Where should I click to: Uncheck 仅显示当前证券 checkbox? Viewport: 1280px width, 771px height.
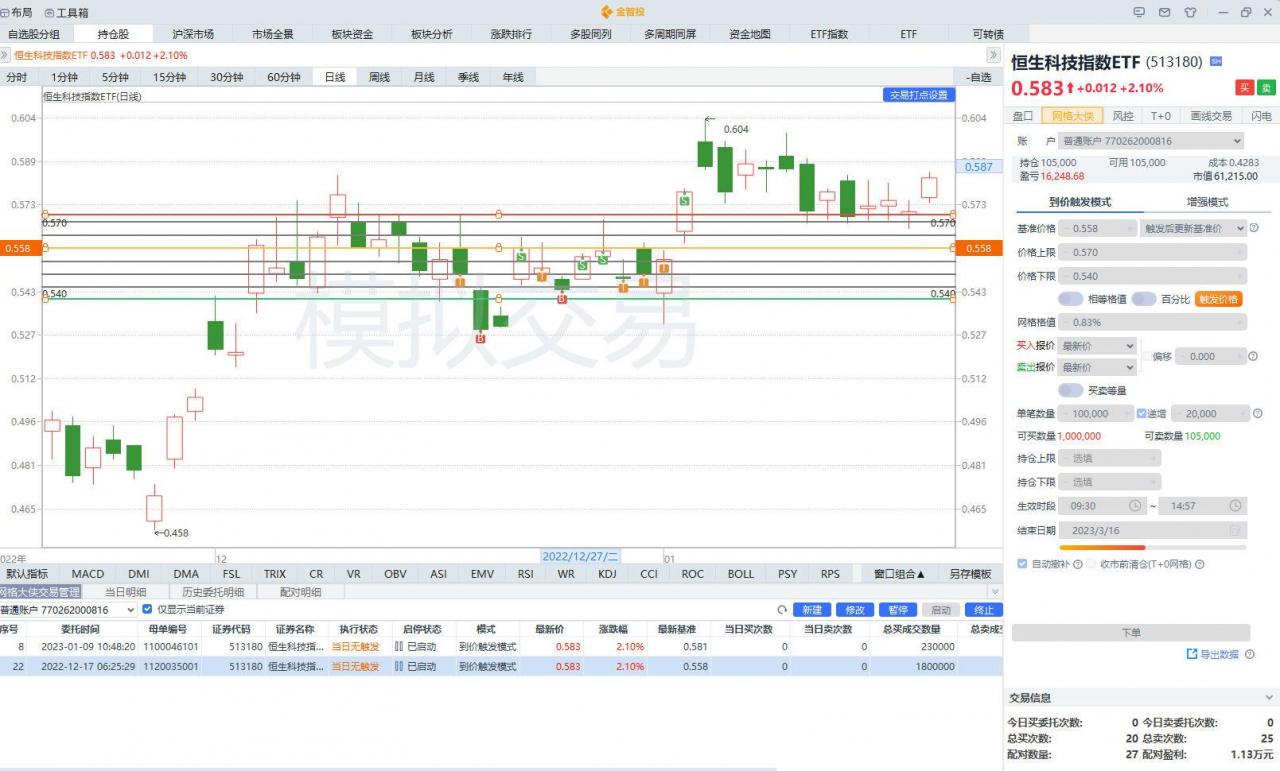[x=147, y=609]
